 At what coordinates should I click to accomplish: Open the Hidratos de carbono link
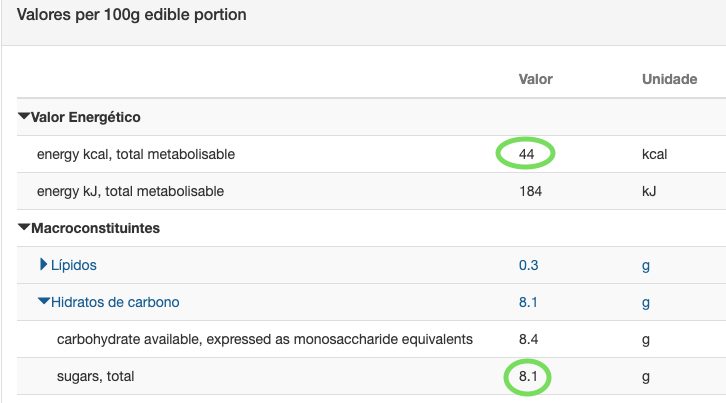click(115, 302)
